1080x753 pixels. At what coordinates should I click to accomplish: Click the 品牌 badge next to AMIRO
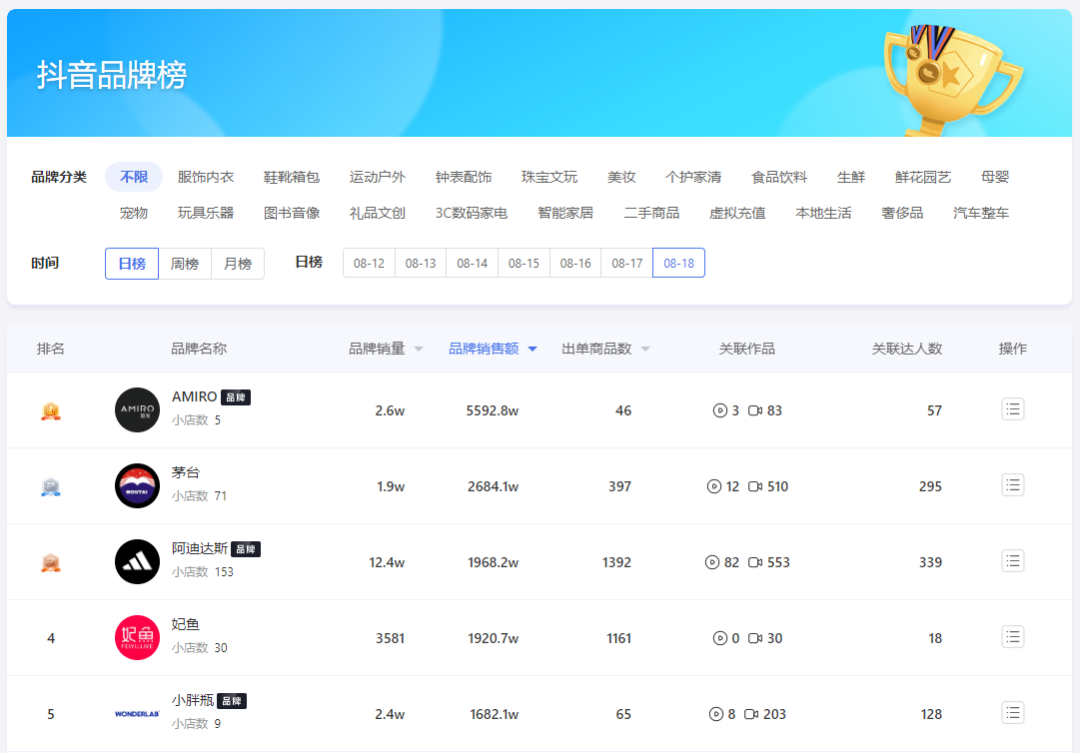[x=236, y=398]
